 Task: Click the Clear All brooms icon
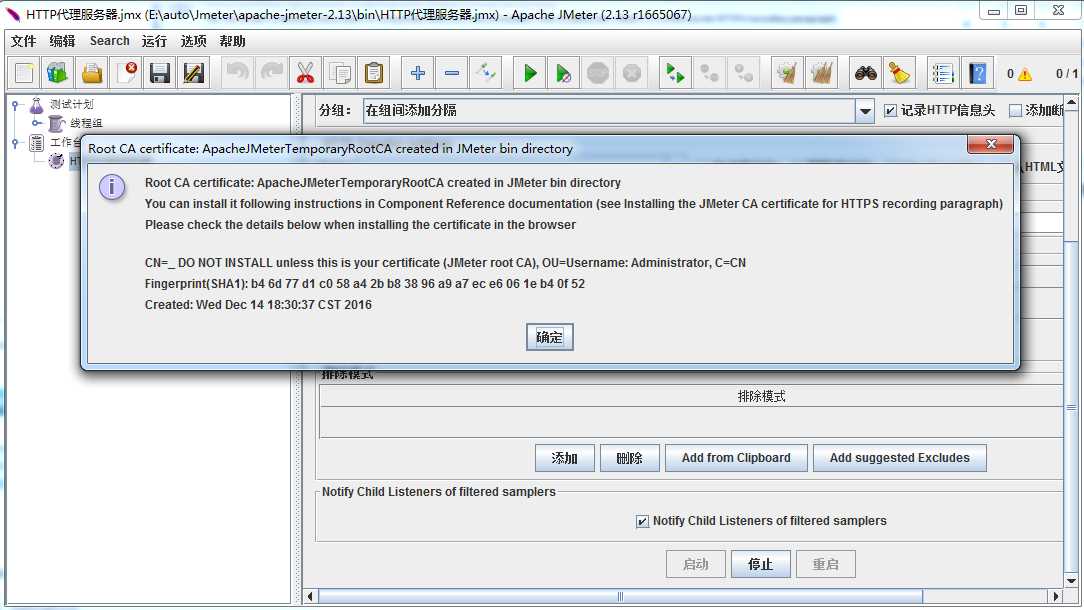(821, 73)
